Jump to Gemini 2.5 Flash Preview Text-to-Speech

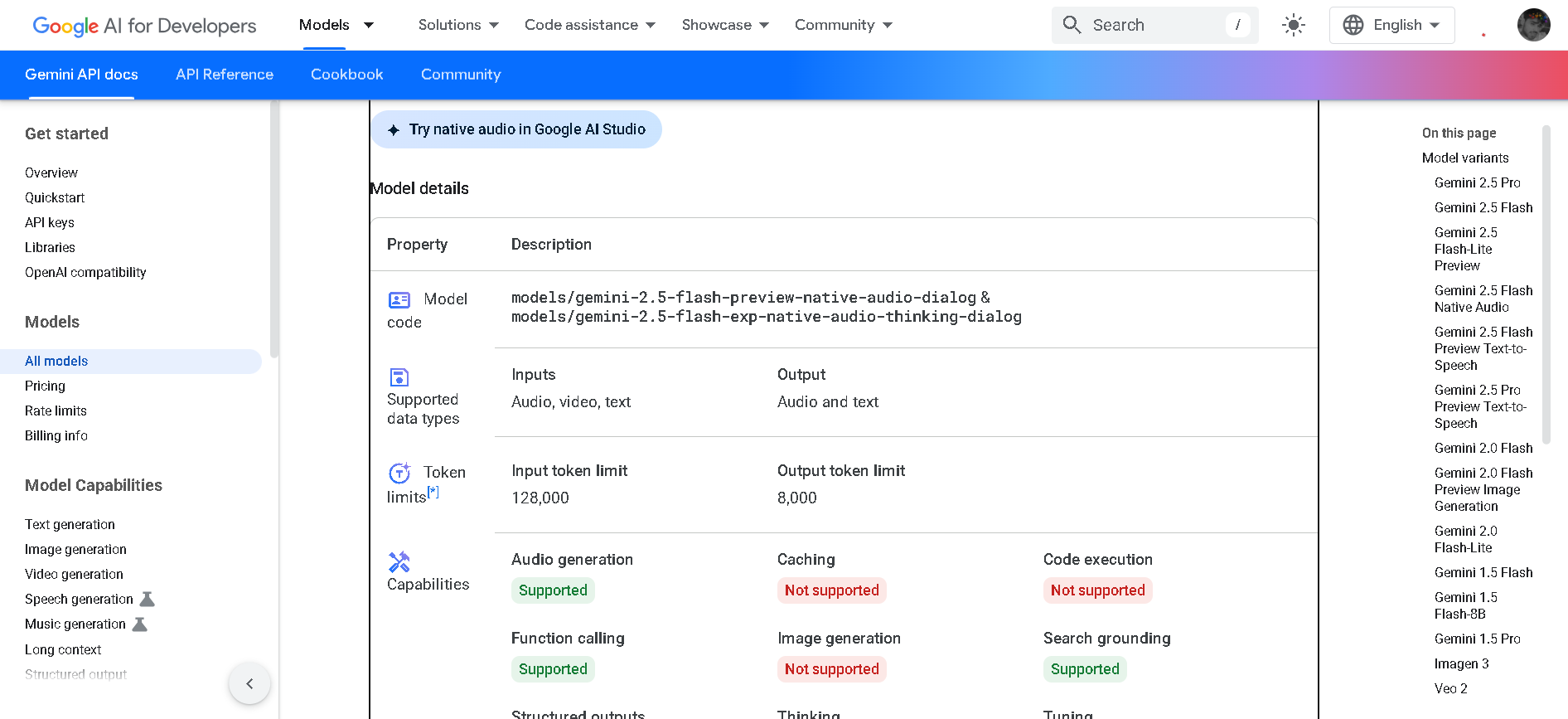1483,348
